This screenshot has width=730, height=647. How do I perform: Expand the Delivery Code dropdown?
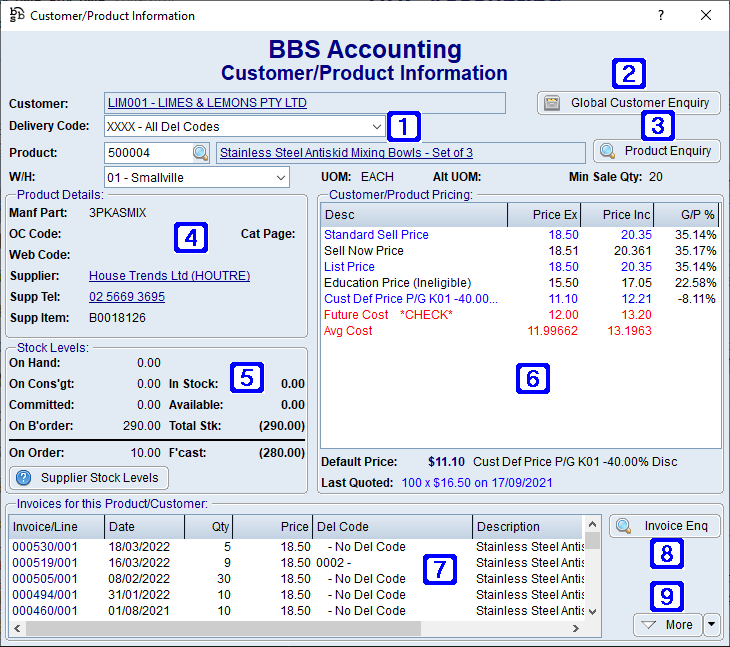click(x=376, y=127)
